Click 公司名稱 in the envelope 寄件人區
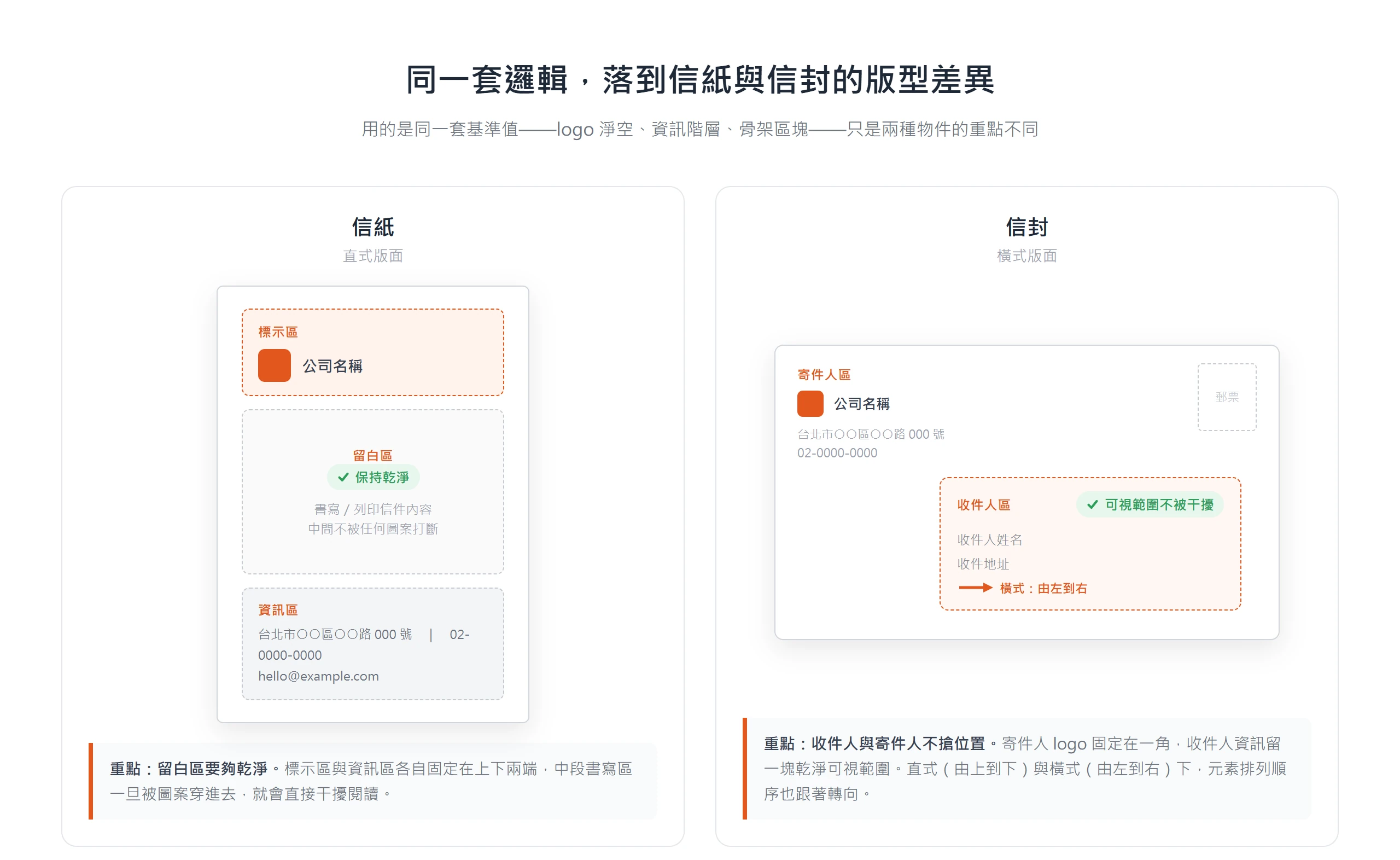The height and width of the screenshot is (860, 1400). point(862,404)
